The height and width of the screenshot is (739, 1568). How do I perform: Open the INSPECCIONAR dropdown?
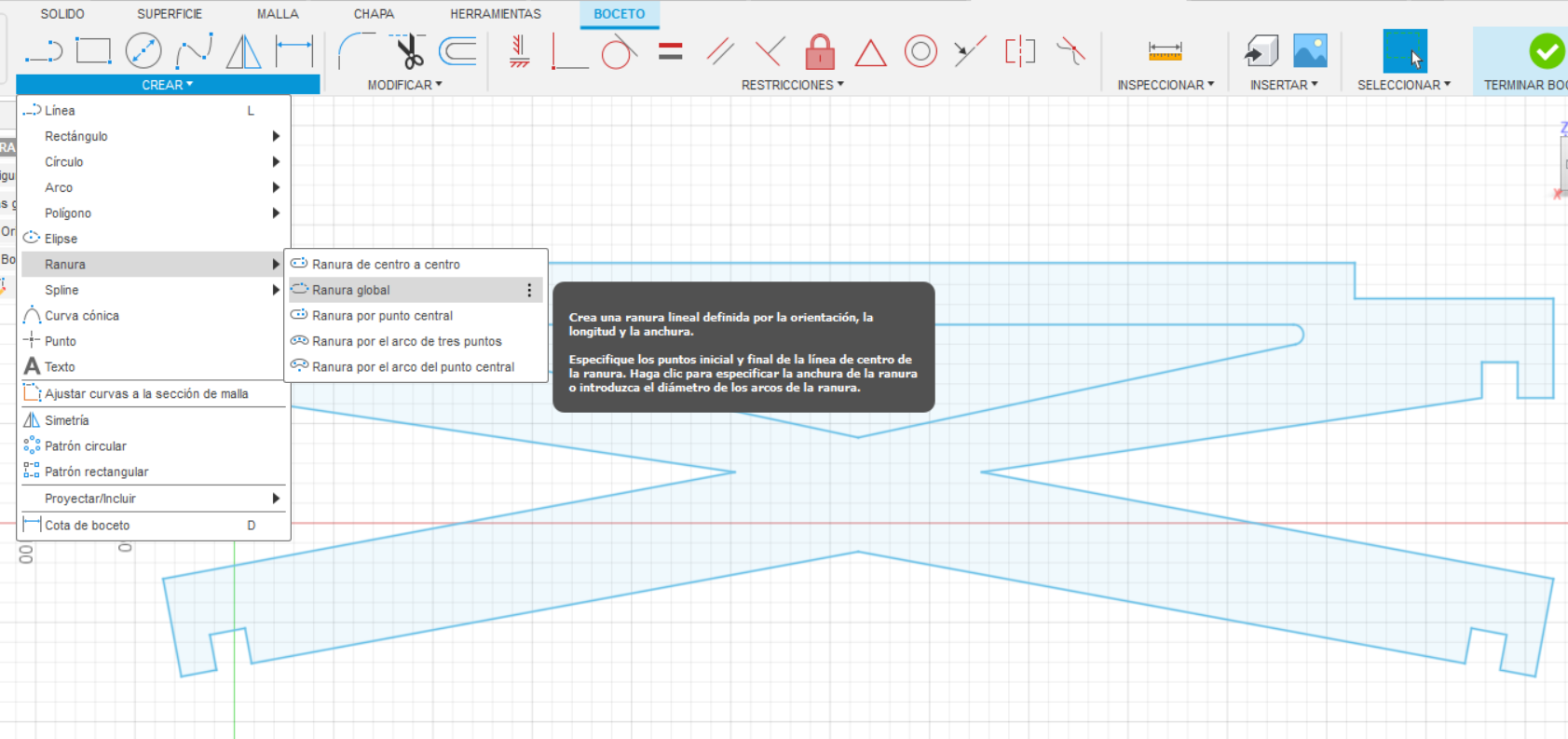1166,85
